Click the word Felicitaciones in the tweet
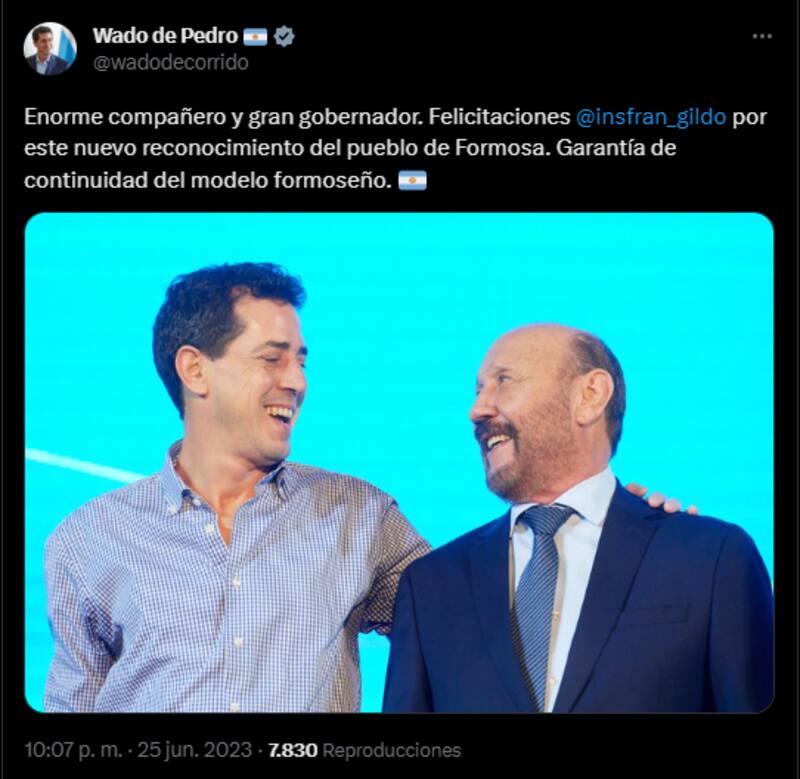The width and height of the screenshot is (800, 779). [499, 117]
